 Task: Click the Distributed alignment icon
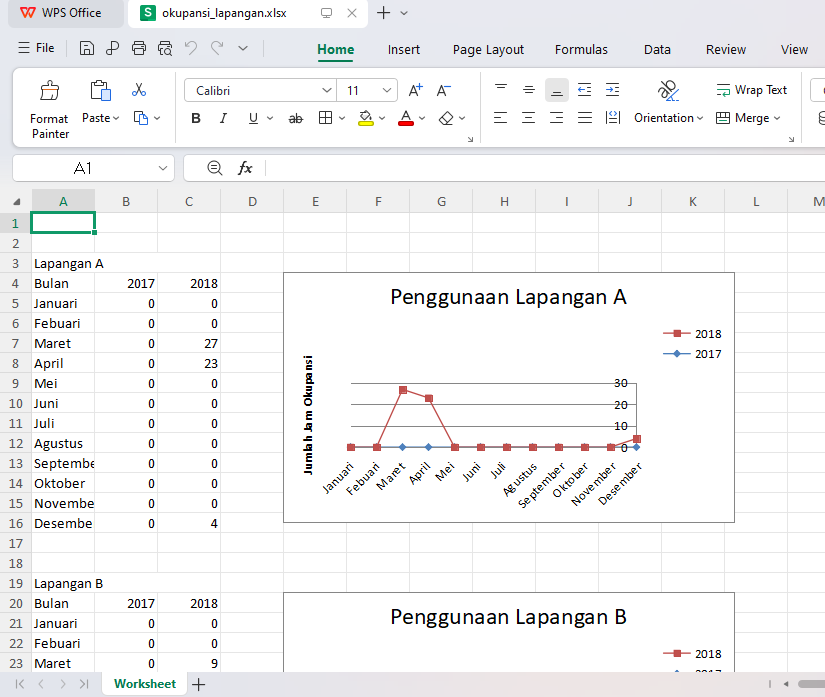(x=612, y=118)
